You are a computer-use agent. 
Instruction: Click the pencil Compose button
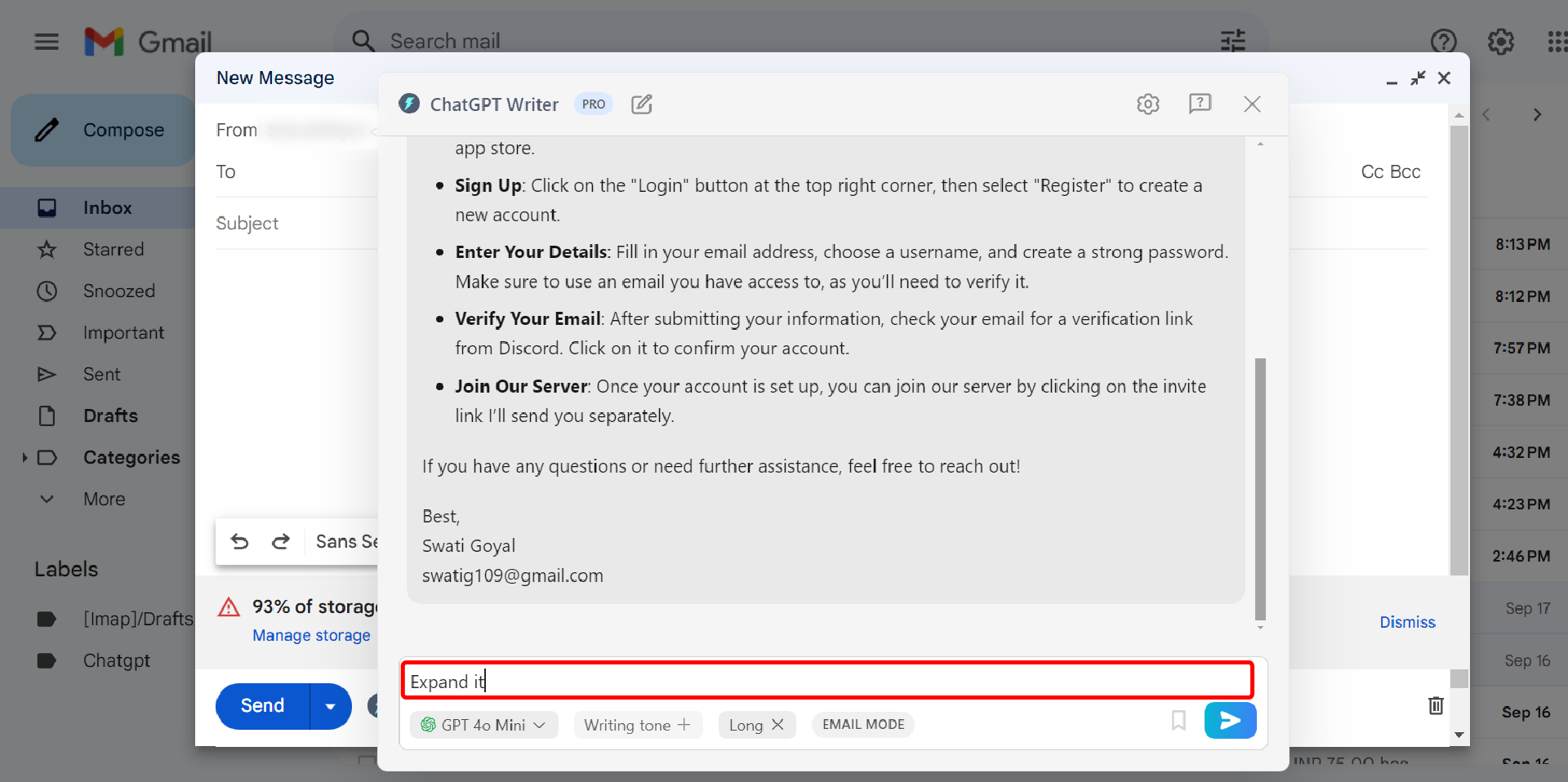[103, 130]
